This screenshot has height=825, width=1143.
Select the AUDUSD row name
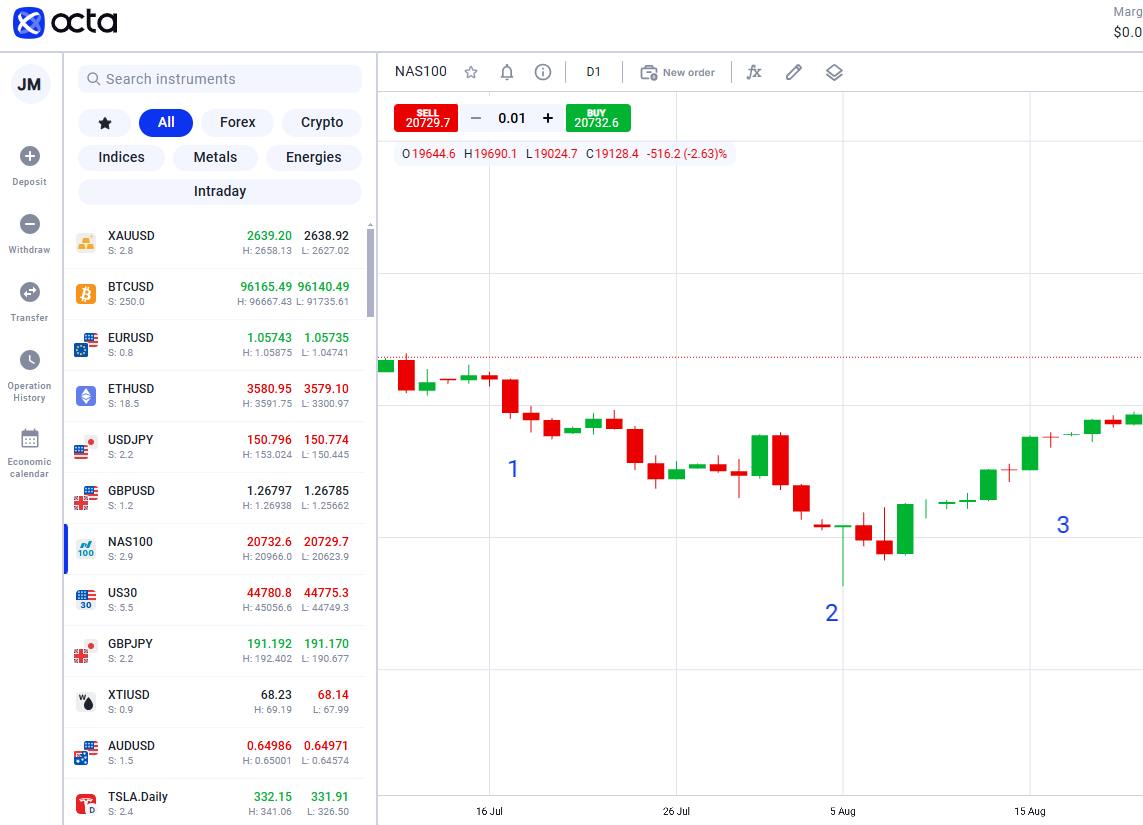click(131, 746)
